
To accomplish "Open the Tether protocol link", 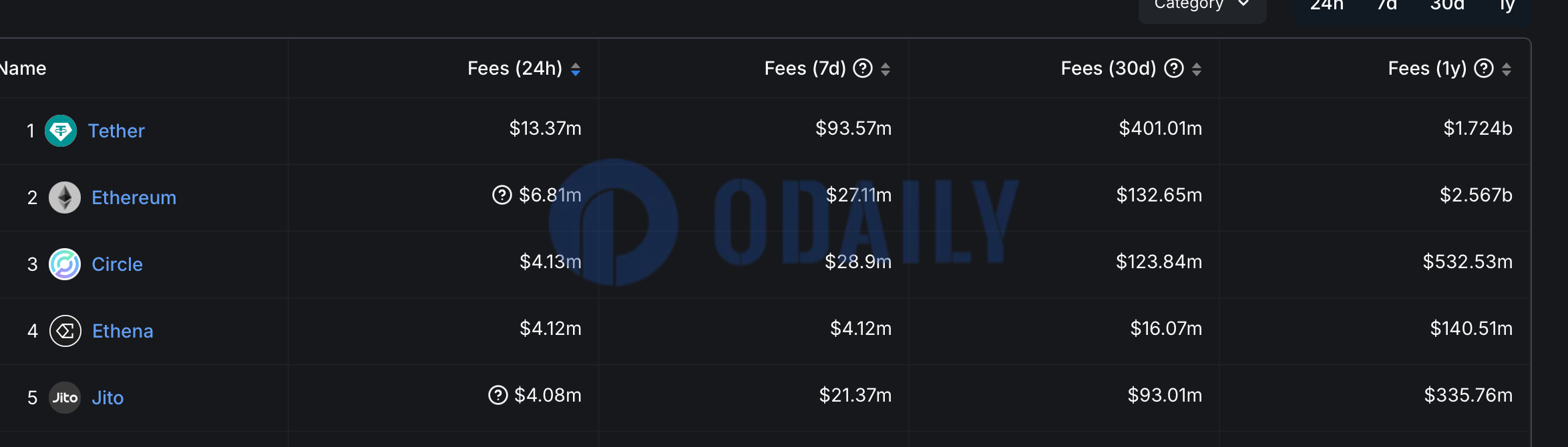I will tap(116, 131).
